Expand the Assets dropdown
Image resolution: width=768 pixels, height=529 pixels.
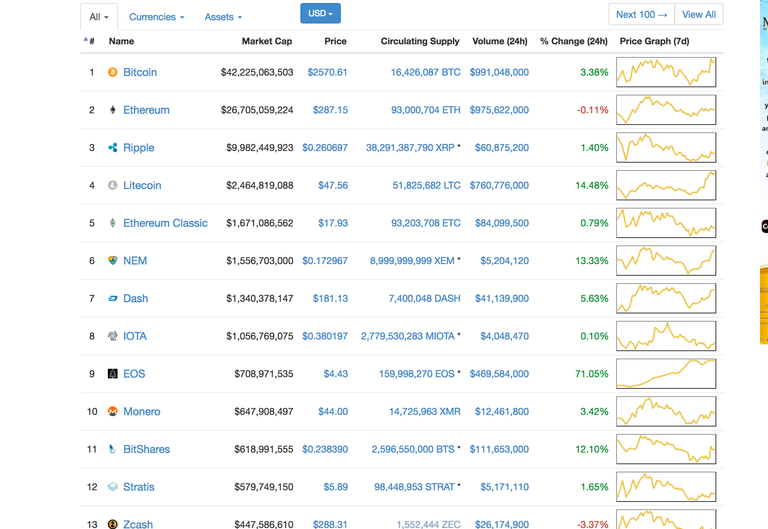(x=223, y=17)
